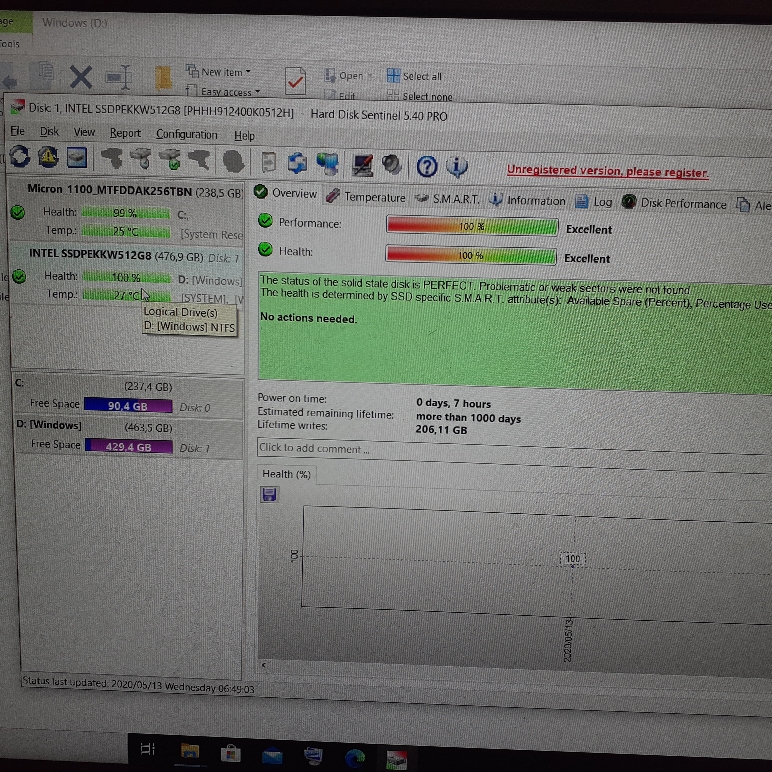Click the first grey disk test icon

coord(112,158)
